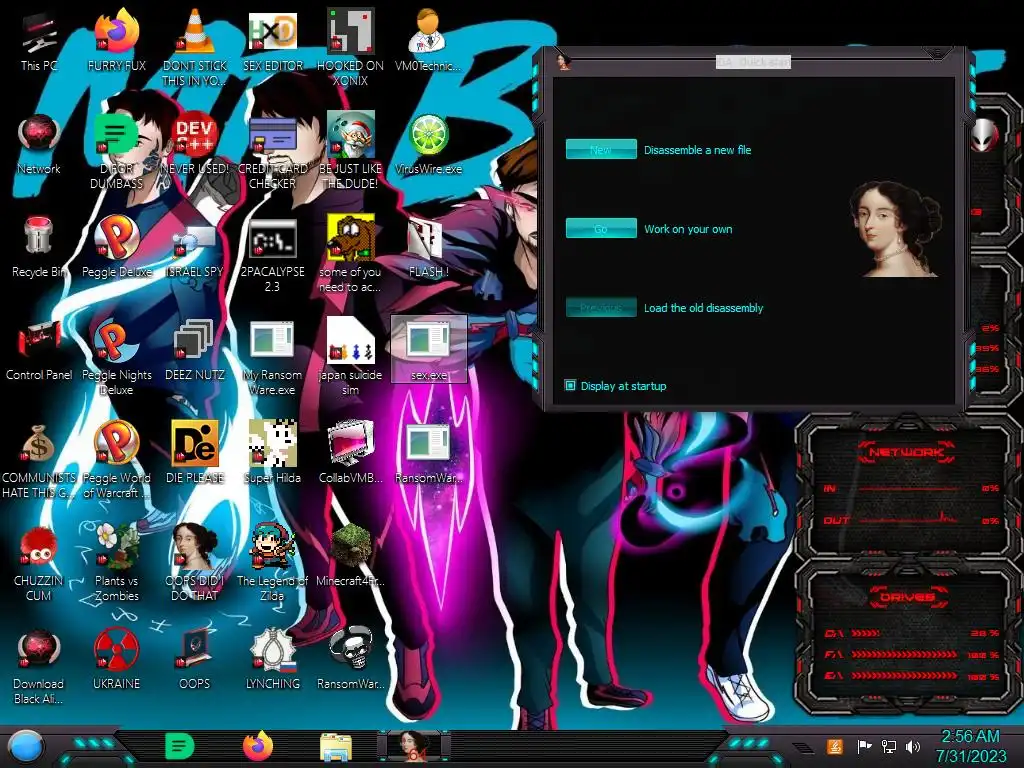The width and height of the screenshot is (1024, 768).
Task: Select The Legend of Zilda icon
Action: (x=272, y=546)
